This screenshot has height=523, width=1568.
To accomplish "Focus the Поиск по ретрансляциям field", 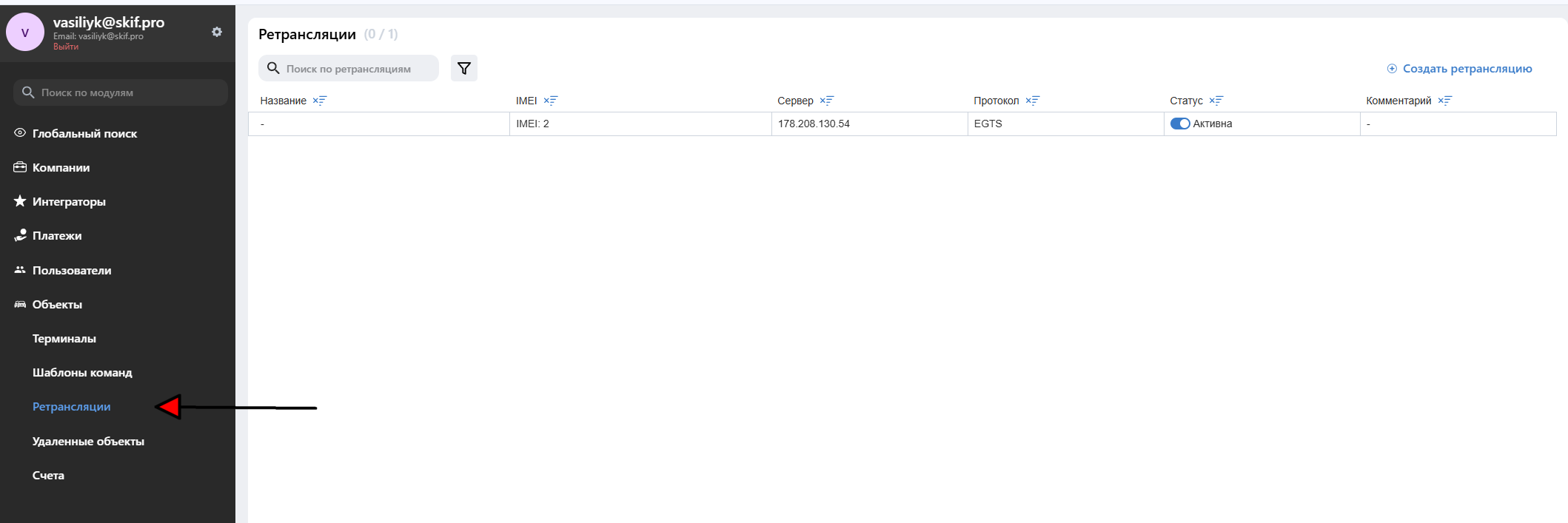I will [349, 68].
